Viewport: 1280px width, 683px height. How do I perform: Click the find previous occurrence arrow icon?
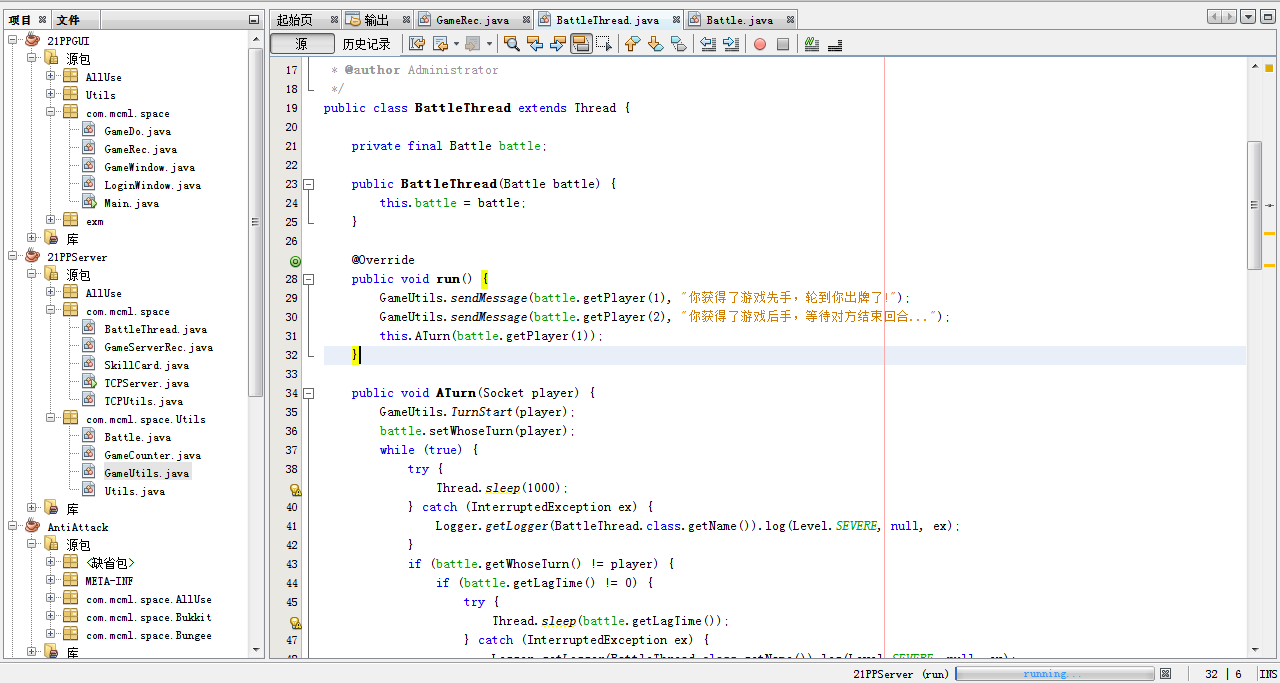coord(535,44)
